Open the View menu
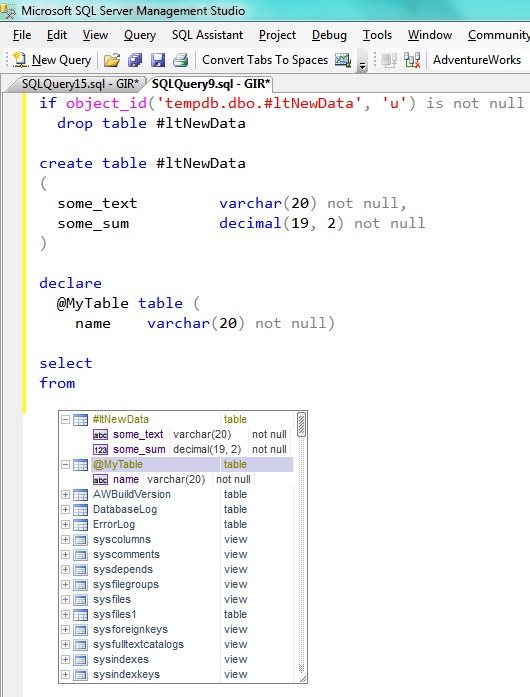This screenshot has width=530, height=697. [x=95, y=35]
